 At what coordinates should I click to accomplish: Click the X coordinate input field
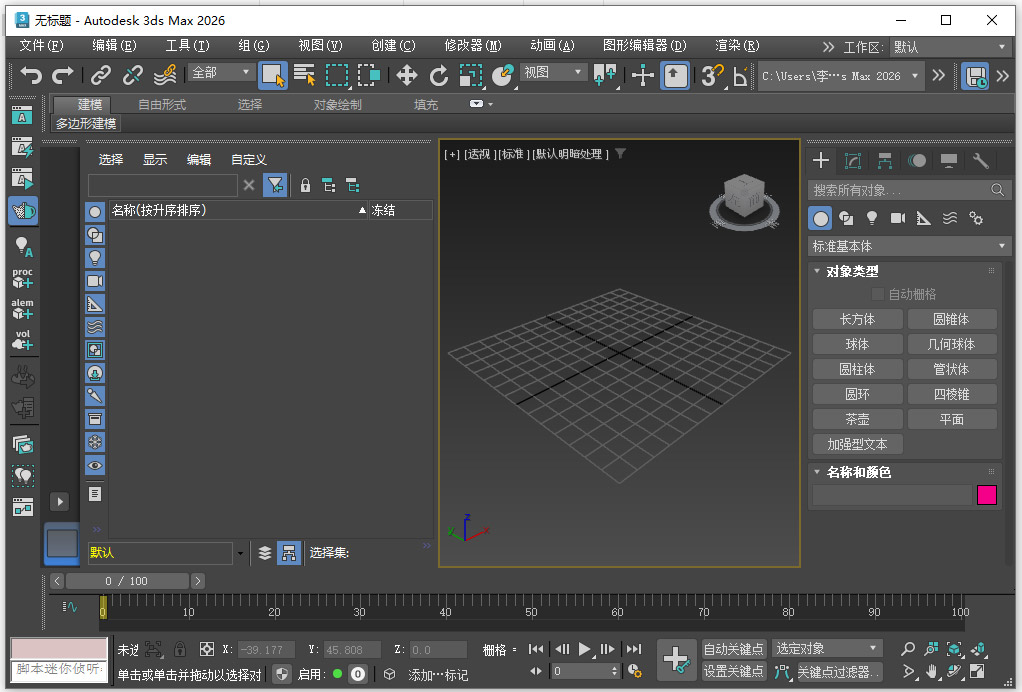[x=265, y=648]
